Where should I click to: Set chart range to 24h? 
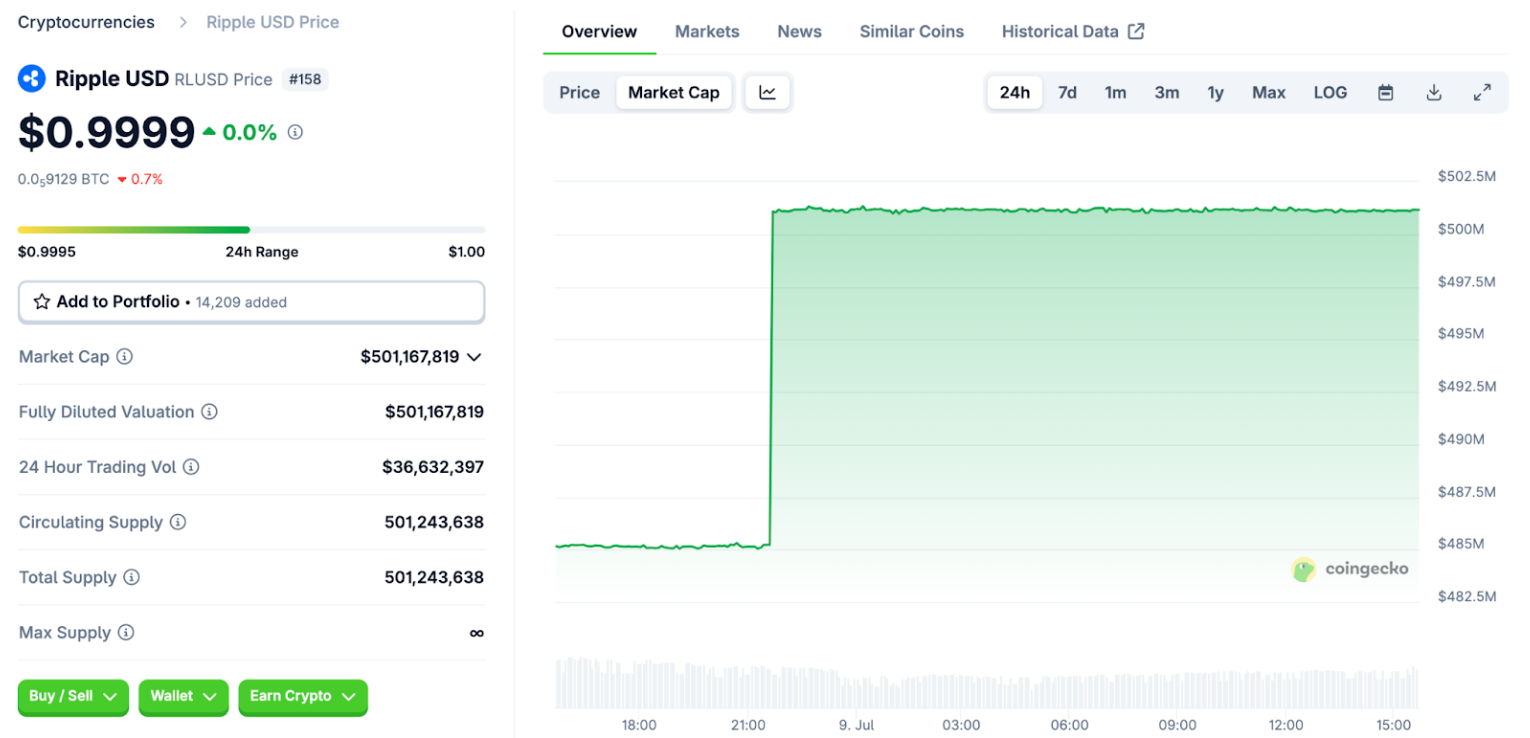click(1015, 93)
